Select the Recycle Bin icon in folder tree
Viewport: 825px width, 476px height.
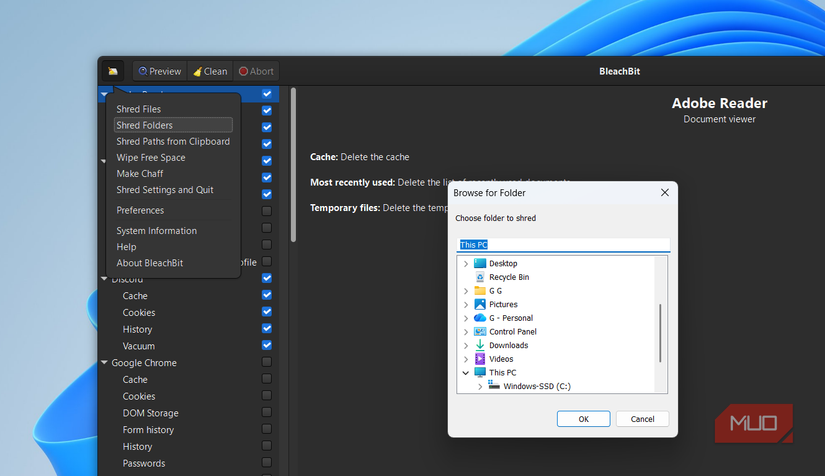pos(480,277)
